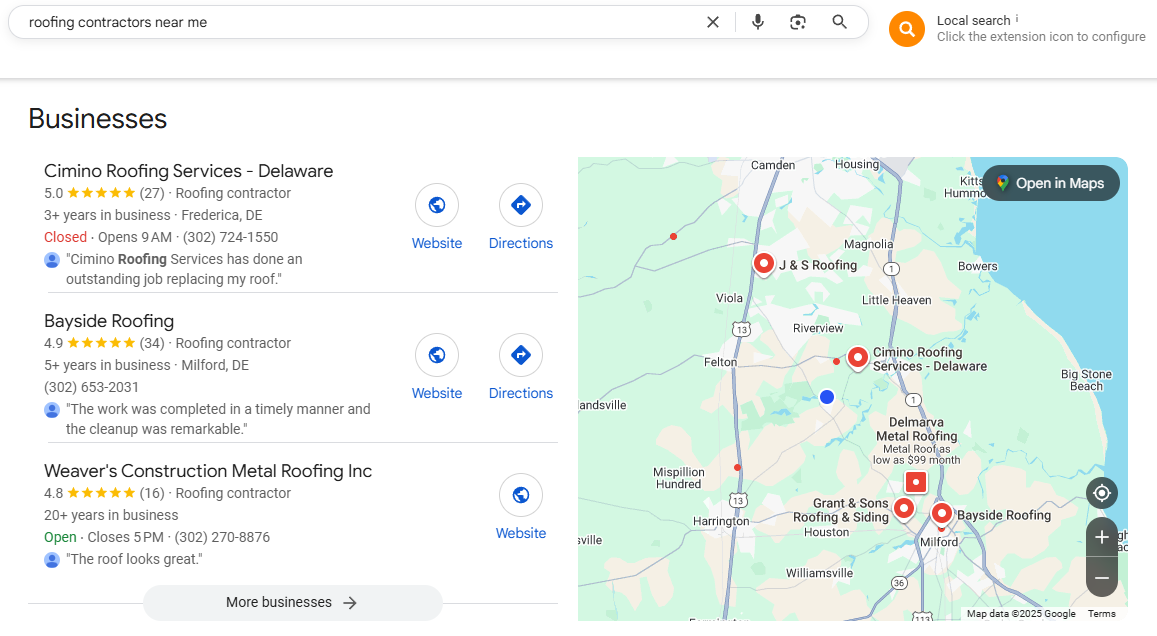Open in Maps button
The width and height of the screenshot is (1157, 636).
point(1050,183)
